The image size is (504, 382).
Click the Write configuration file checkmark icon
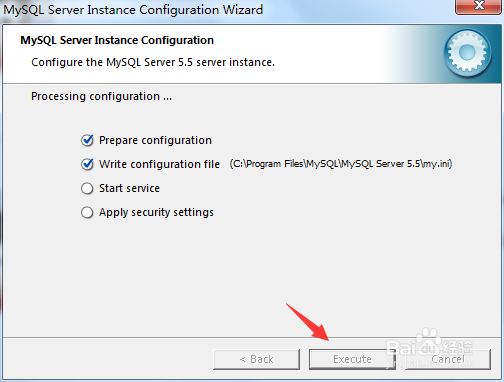[x=87, y=164]
